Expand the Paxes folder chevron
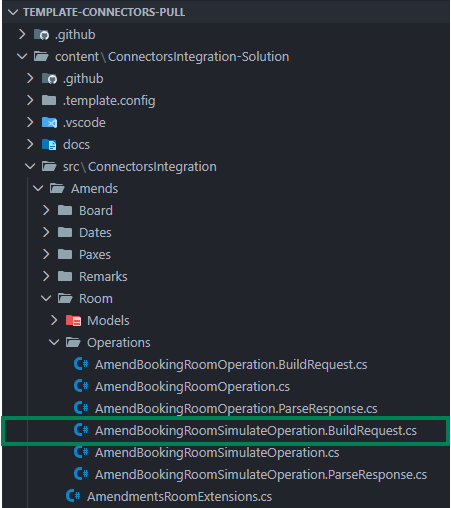The image size is (451, 508). (46, 254)
